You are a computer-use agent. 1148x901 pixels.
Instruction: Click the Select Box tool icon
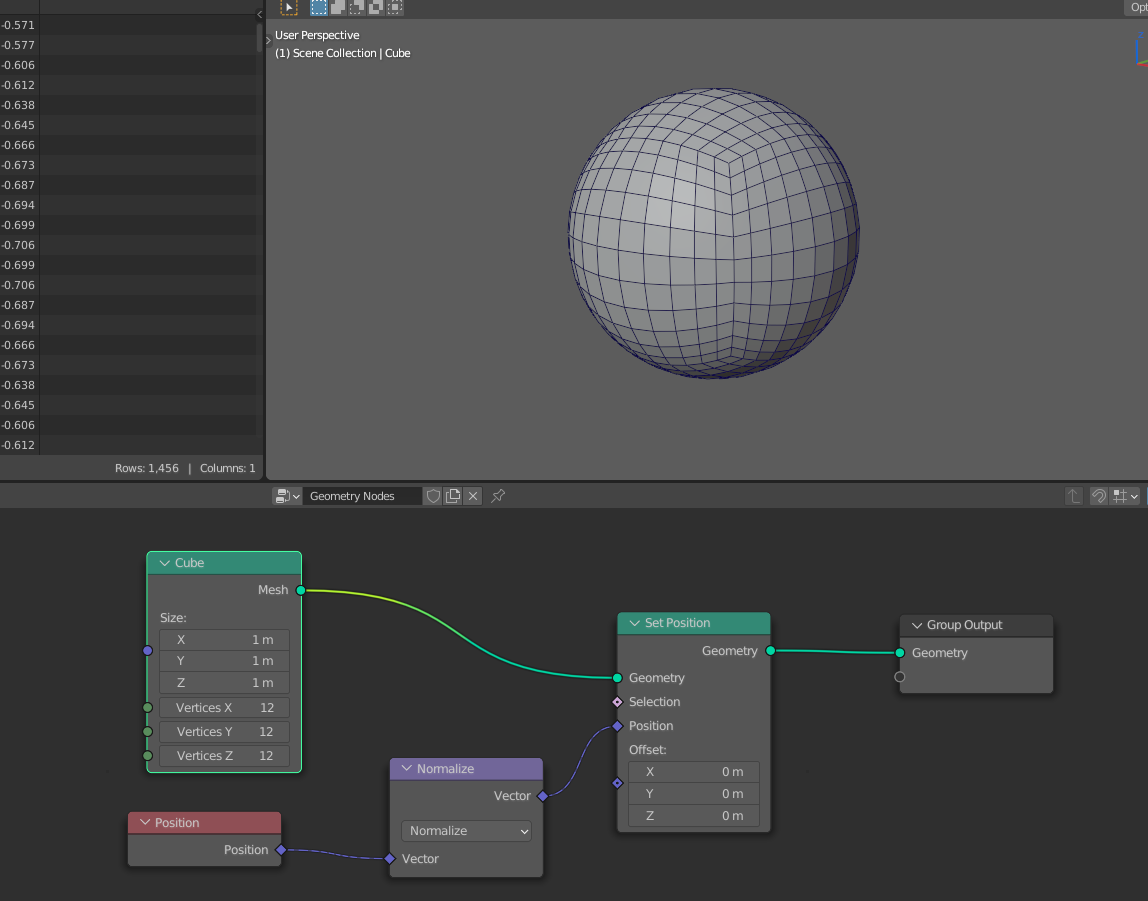[x=288, y=7]
